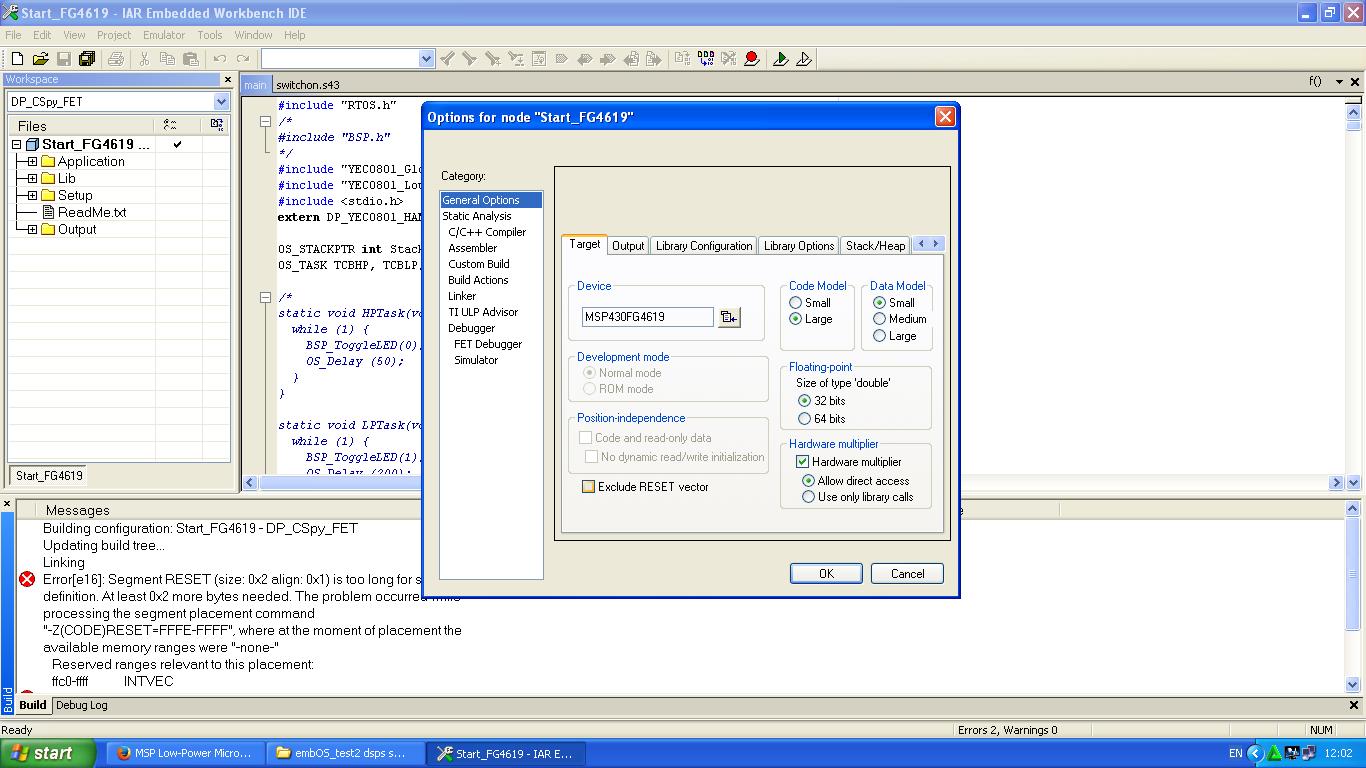Click the Download and Debug icon
Image resolution: width=1366 pixels, height=768 pixels.
(x=781, y=59)
